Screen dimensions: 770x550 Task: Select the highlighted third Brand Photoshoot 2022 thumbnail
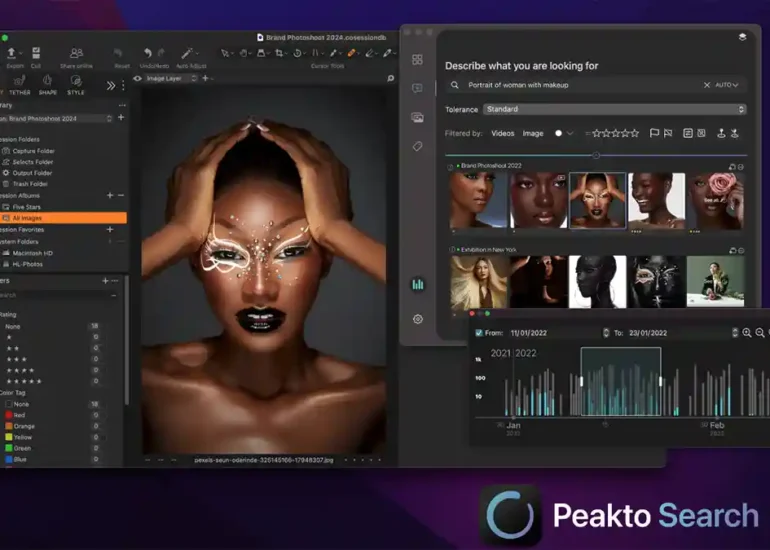(x=597, y=200)
